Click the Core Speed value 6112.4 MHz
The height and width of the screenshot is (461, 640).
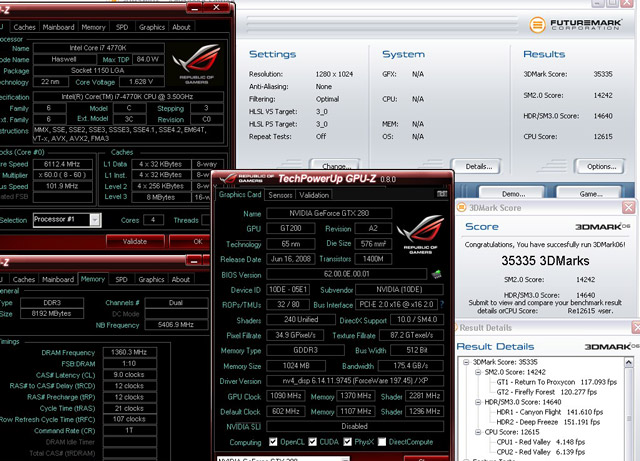tap(62, 164)
